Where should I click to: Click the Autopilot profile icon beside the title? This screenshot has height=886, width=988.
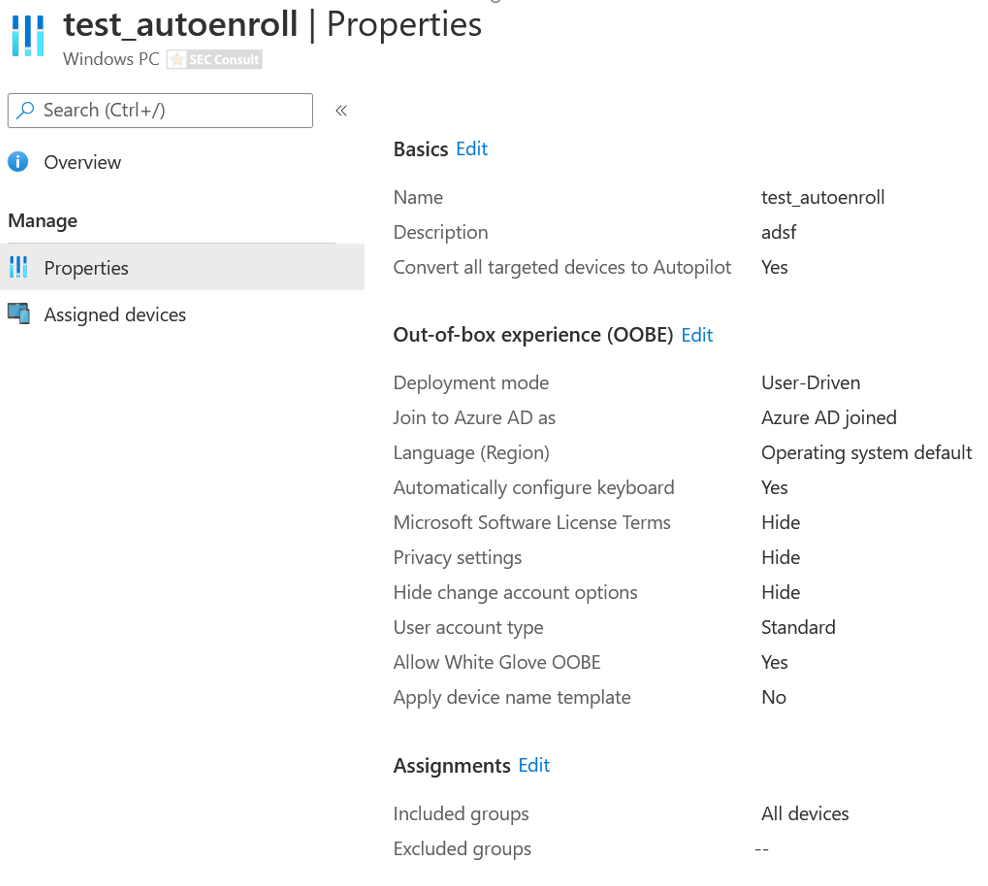[25, 36]
